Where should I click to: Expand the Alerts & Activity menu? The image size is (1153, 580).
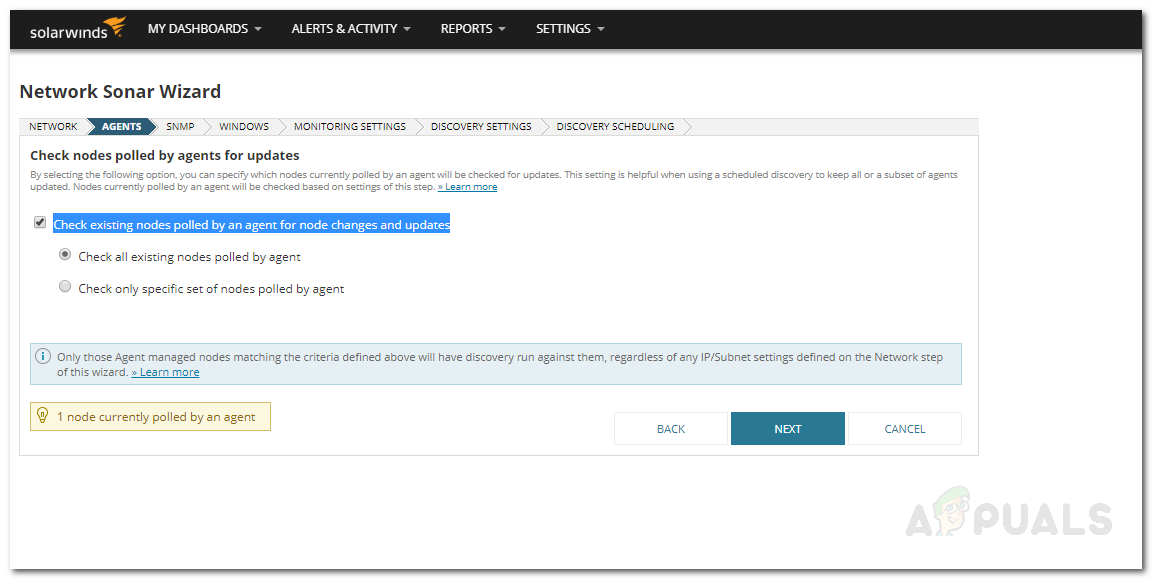coord(350,29)
